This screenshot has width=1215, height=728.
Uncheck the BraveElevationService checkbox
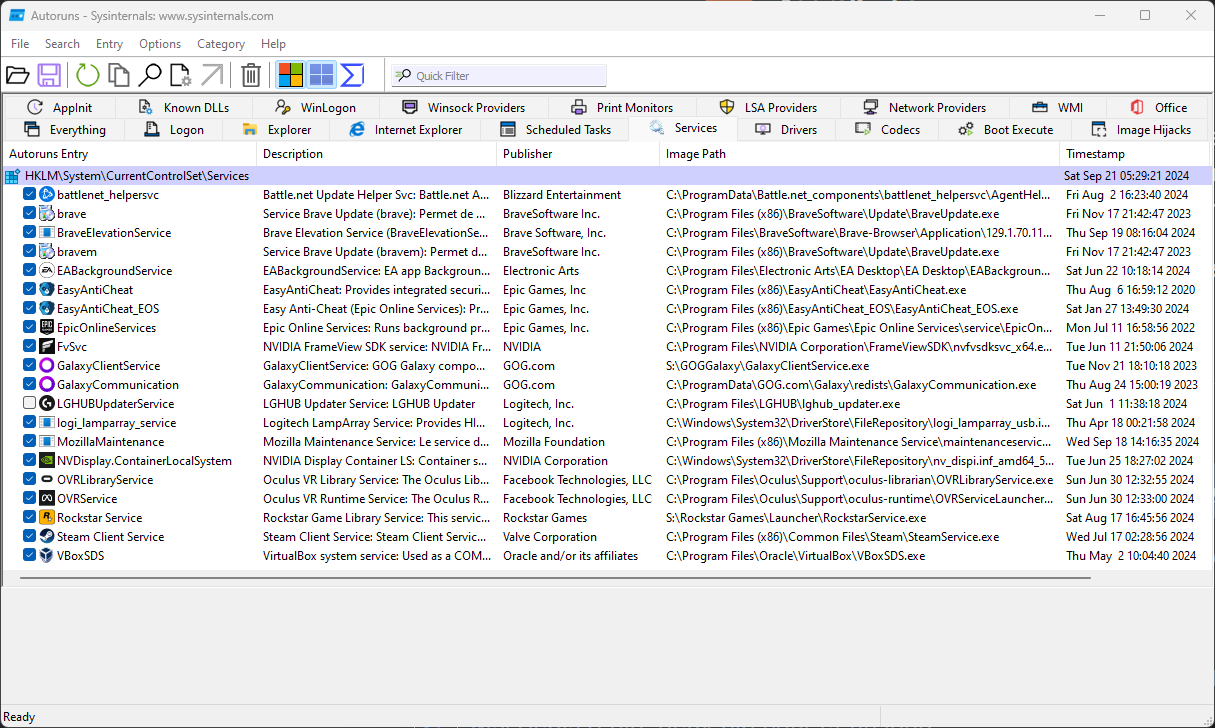pos(29,233)
